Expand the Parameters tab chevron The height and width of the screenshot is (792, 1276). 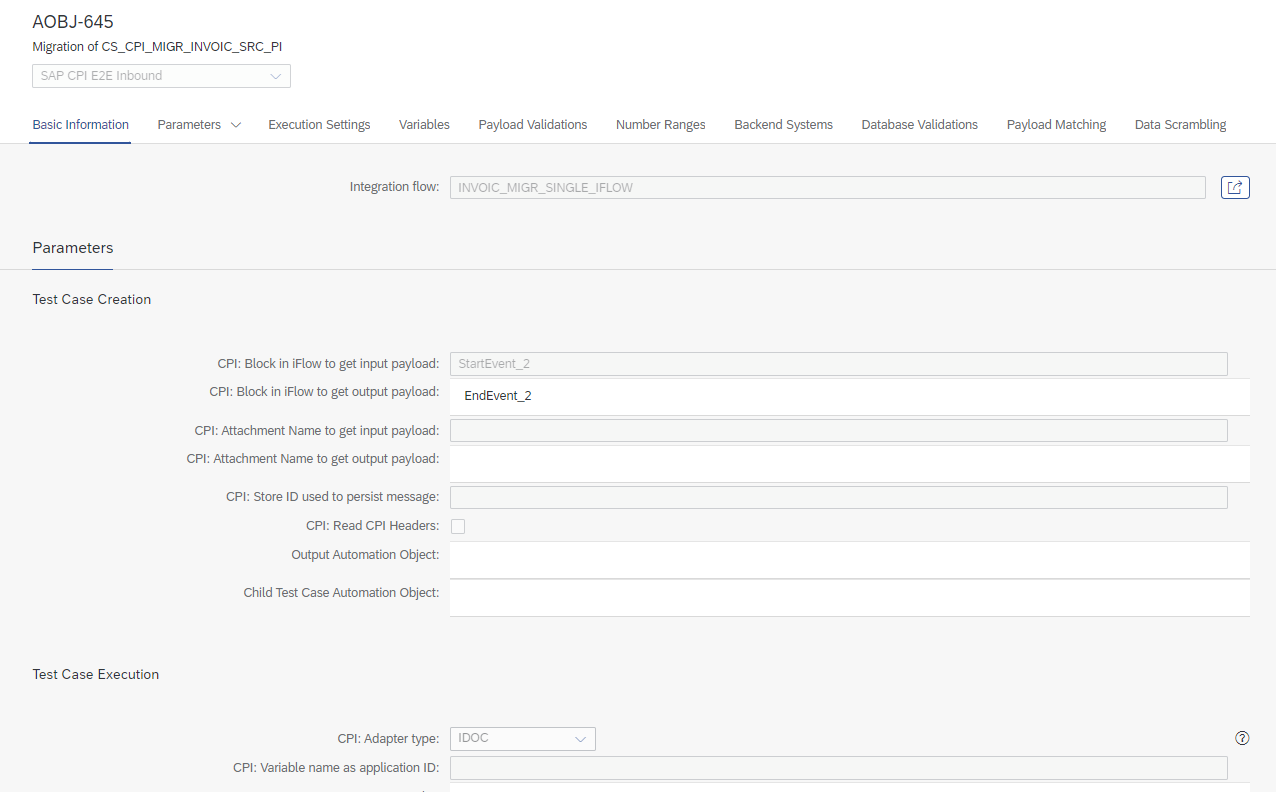(236, 125)
